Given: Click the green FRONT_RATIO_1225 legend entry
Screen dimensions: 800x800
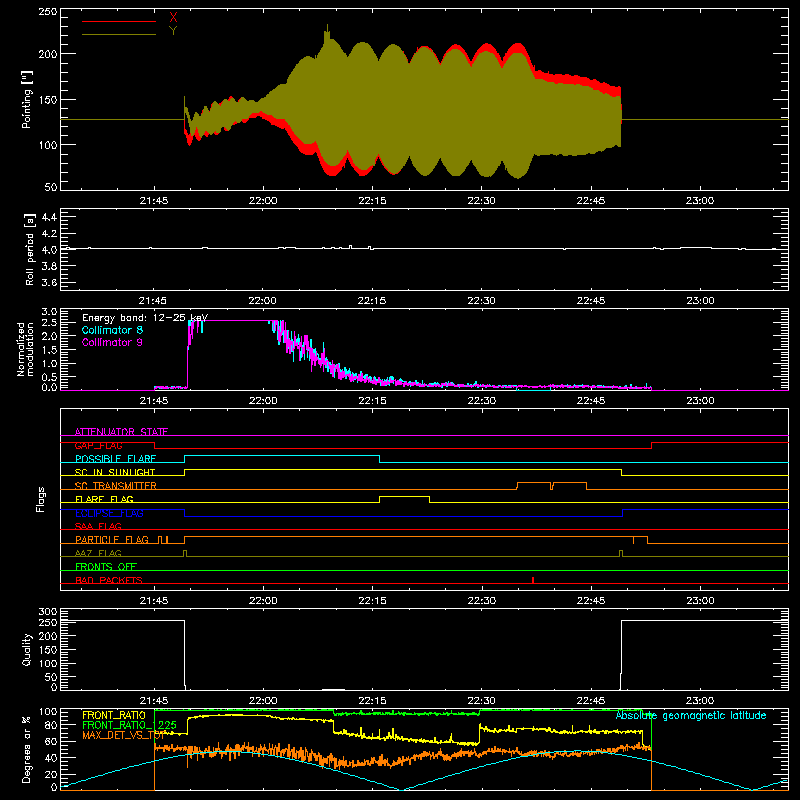Looking at the screenshot, I should click(x=129, y=724).
